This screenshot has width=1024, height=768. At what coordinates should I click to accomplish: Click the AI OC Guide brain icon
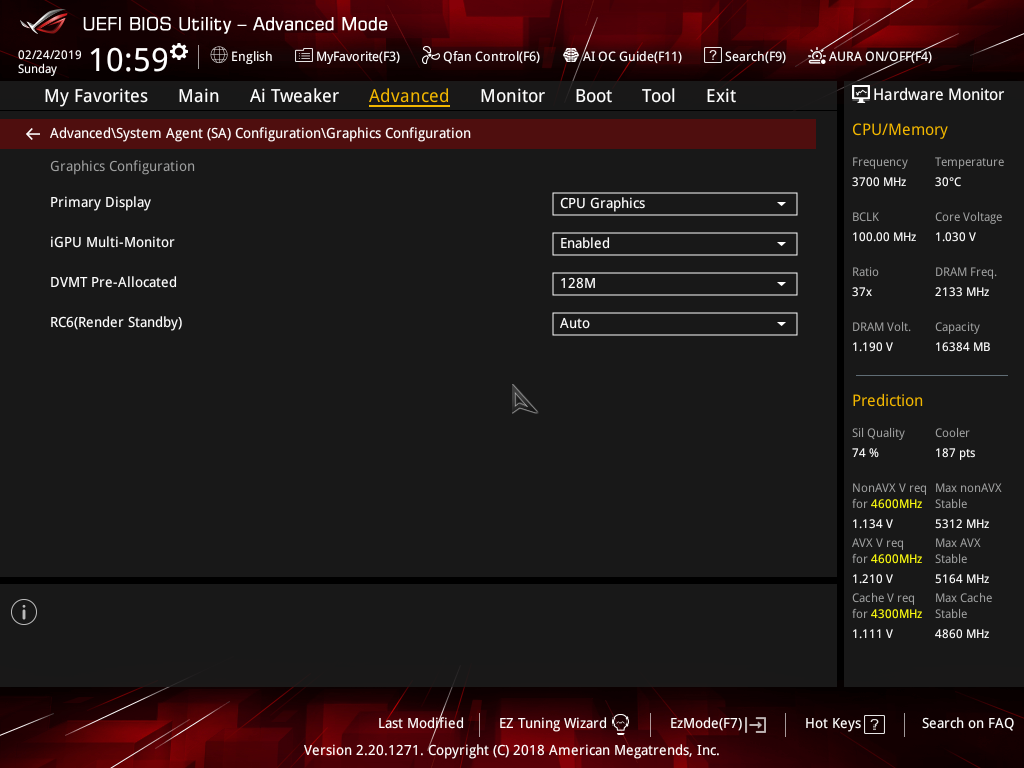pyautogui.click(x=571, y=56)
